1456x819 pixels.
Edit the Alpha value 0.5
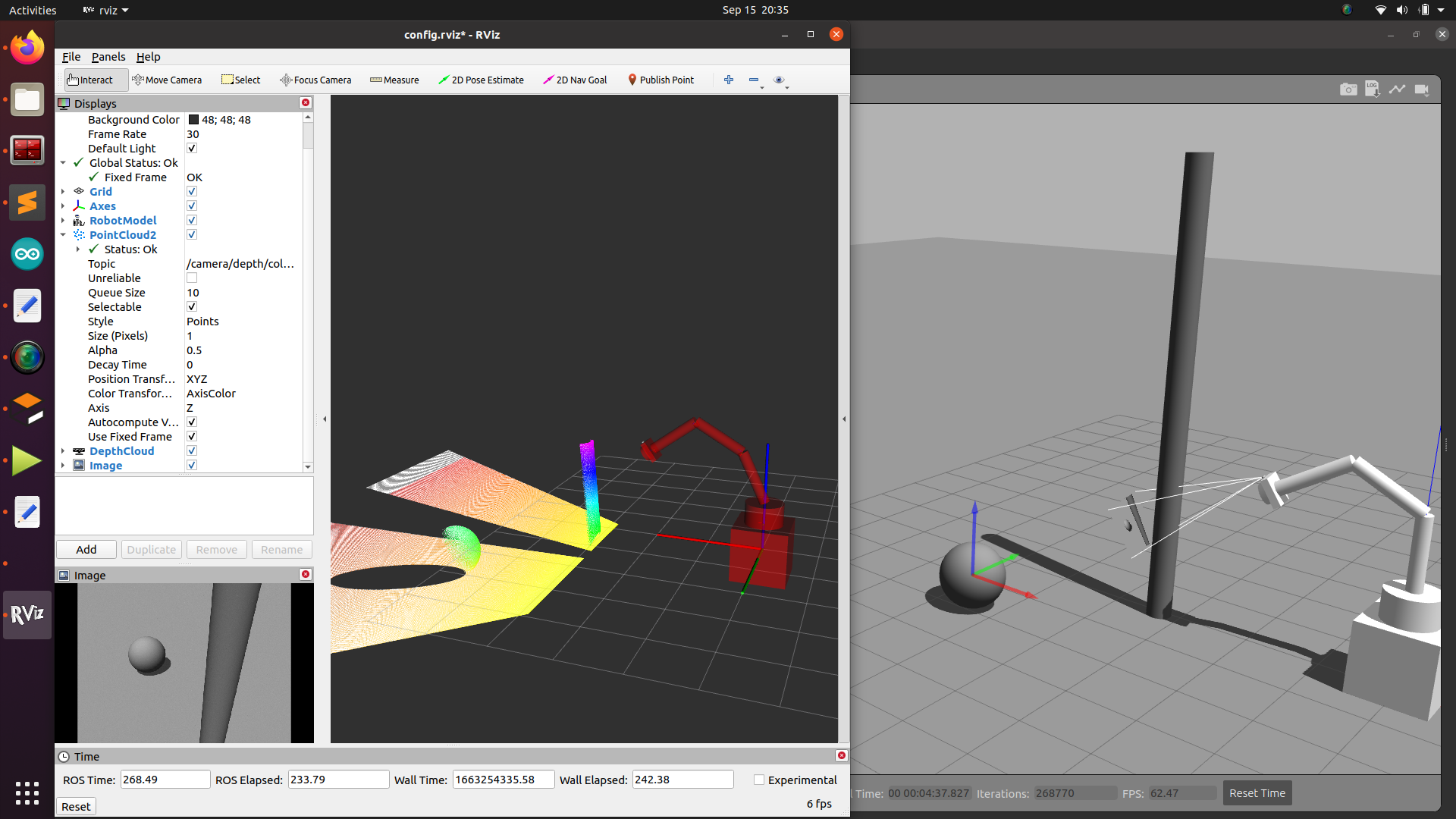(x=243, y=350)
